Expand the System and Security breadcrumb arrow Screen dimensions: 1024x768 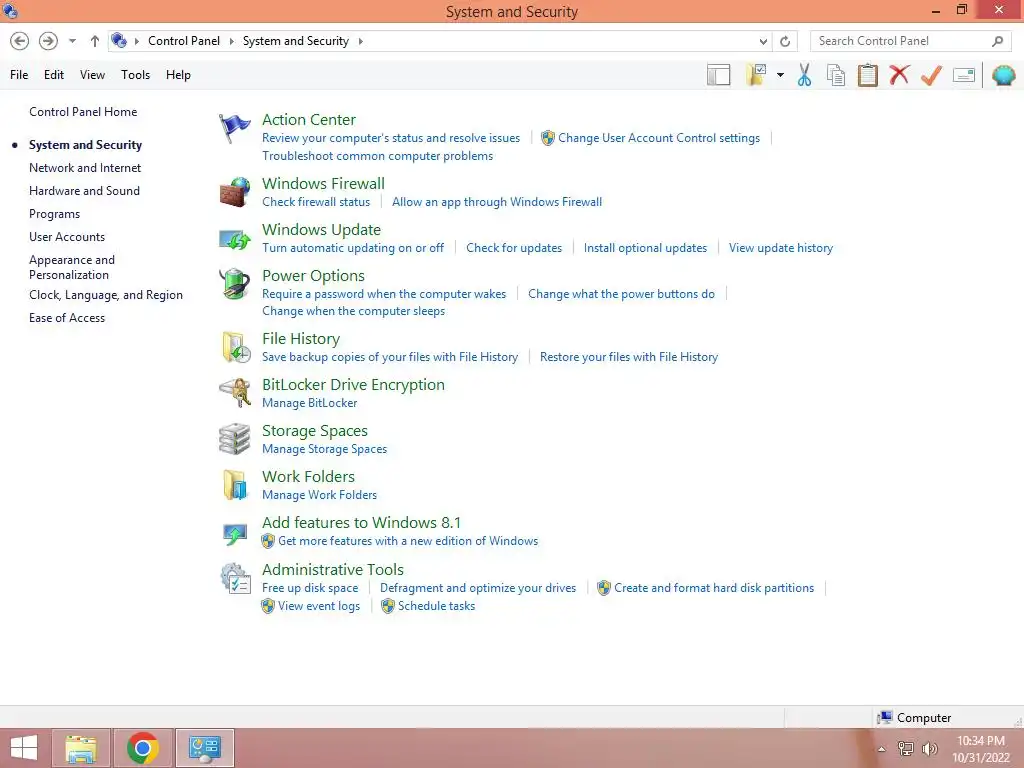click(360, 41)
